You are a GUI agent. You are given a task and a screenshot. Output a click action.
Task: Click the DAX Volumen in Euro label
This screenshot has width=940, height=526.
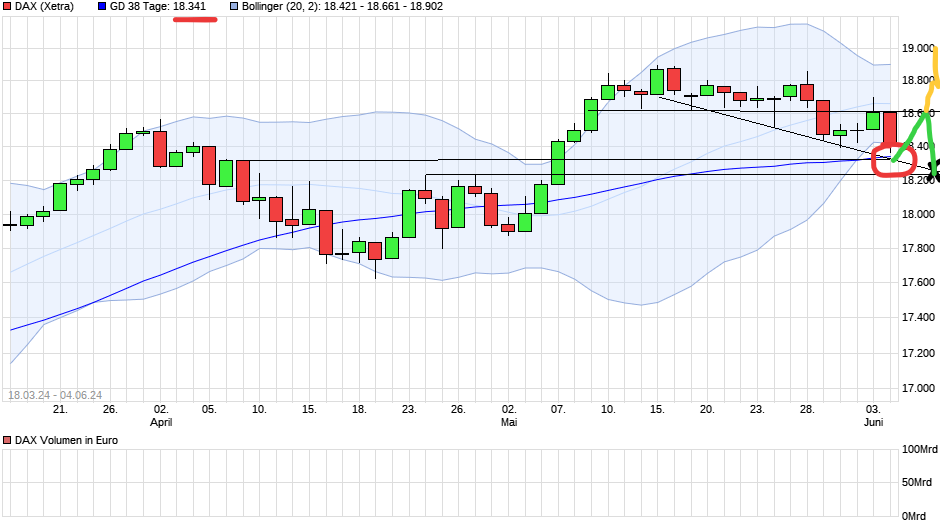pyautogui.click(x=66, y=440)
